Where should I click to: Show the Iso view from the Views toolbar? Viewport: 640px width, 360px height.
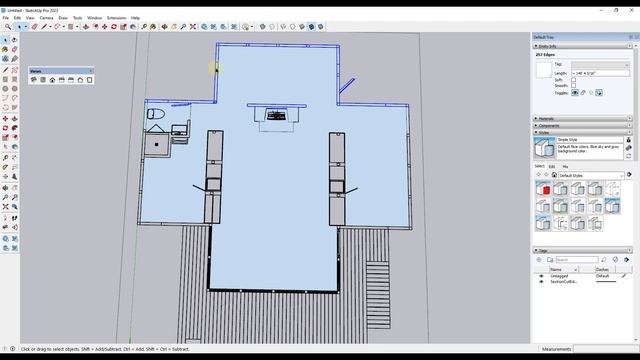(x=34, y=80)
